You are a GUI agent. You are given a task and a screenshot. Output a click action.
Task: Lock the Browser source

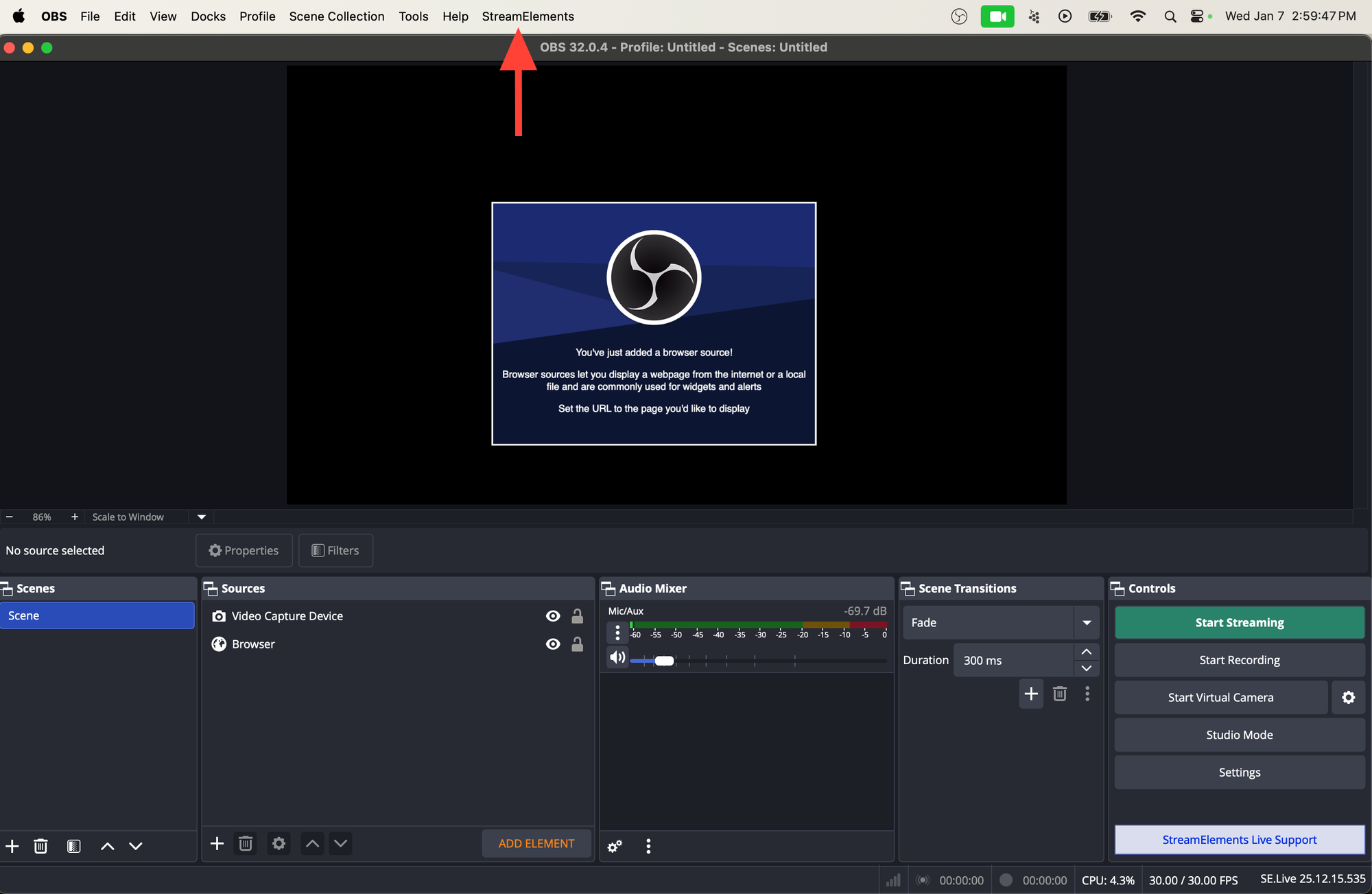click(578, 644)
